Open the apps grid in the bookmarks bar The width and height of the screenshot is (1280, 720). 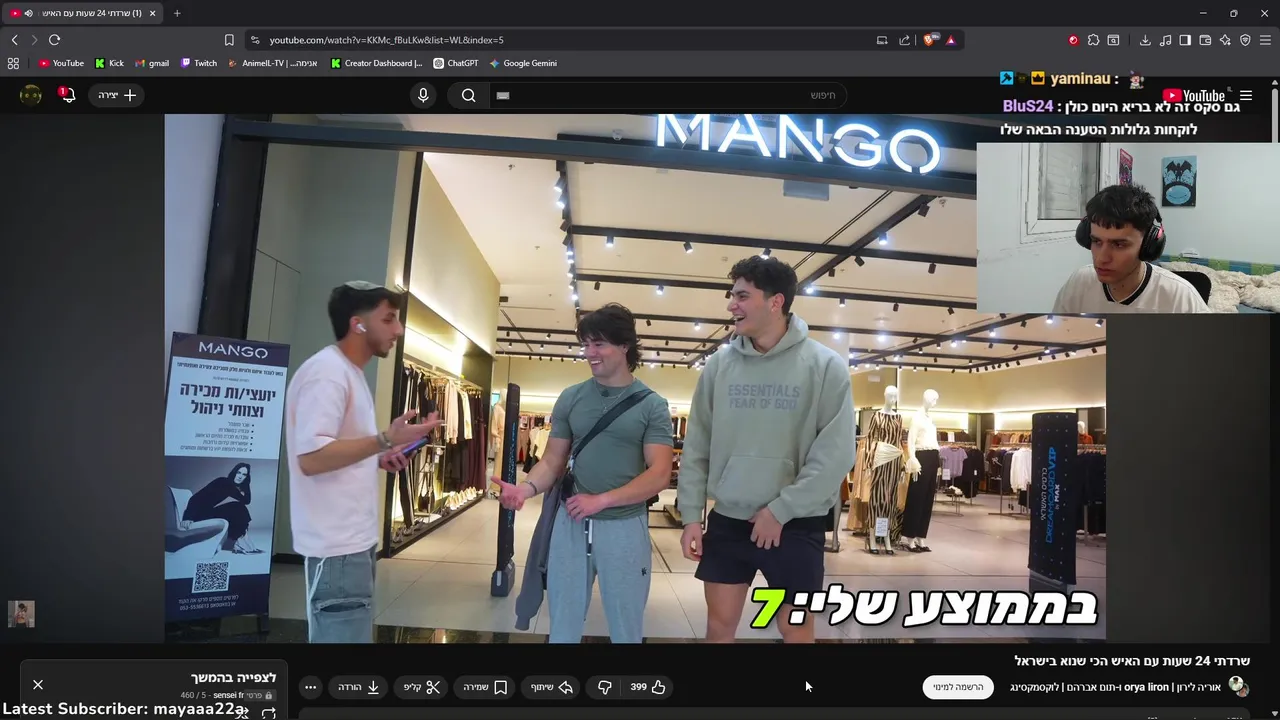(13, 63)
